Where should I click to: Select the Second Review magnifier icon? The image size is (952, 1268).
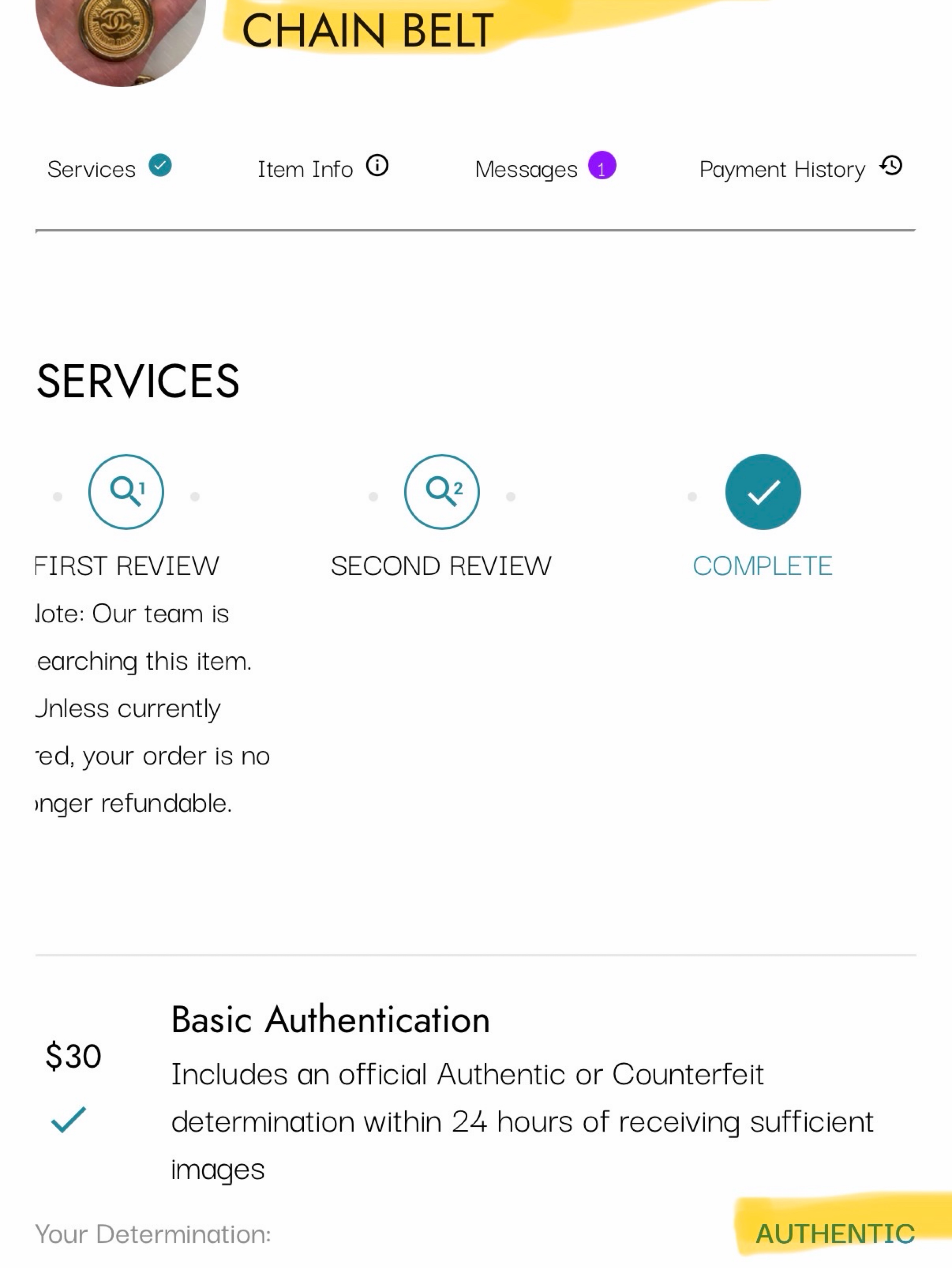tap(442, 492)
